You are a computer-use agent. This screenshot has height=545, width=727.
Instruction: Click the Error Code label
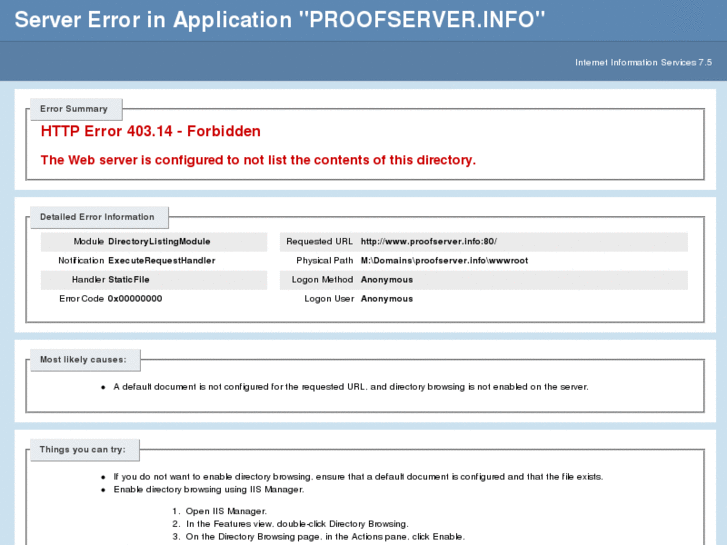[81, 299]
